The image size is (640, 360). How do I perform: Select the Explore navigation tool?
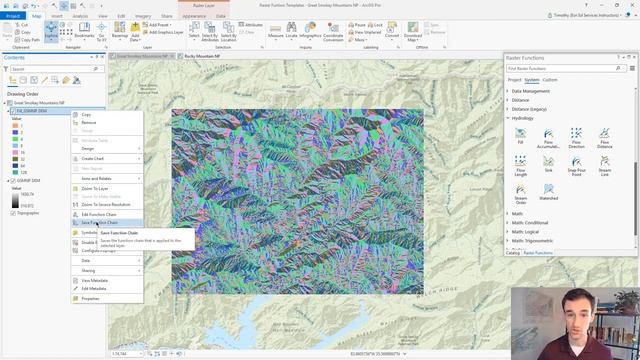tap(51, 31)
